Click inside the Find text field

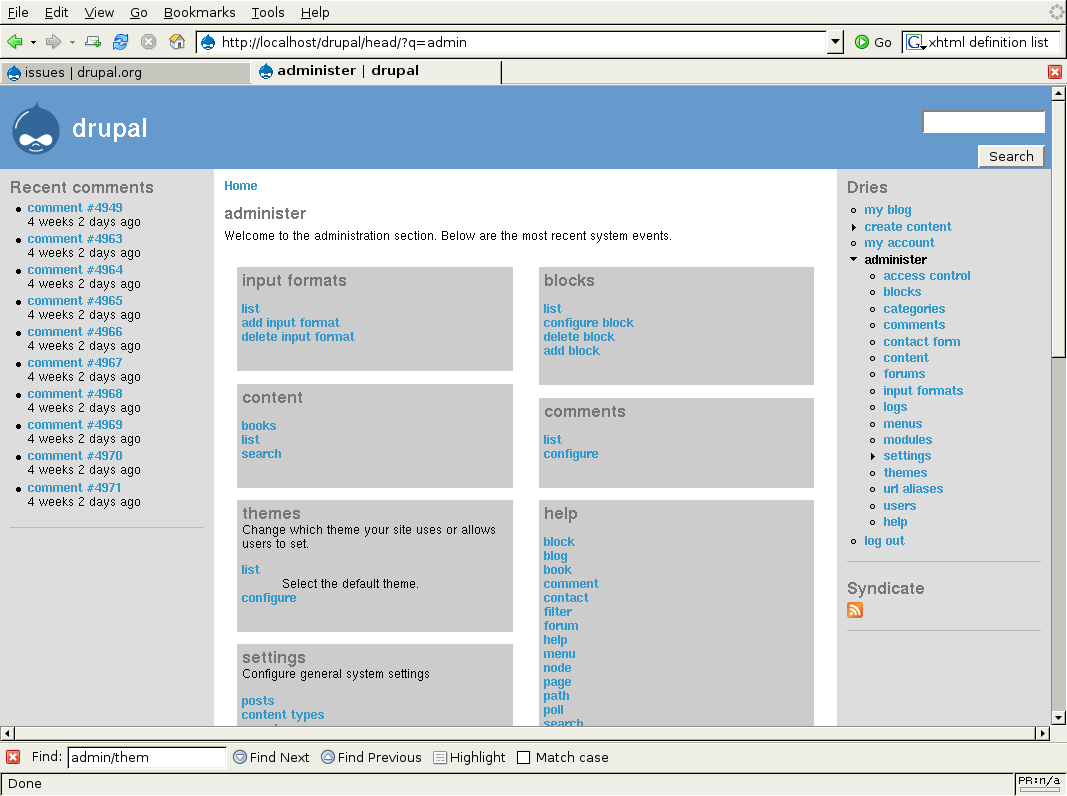[x=145, y=757]
